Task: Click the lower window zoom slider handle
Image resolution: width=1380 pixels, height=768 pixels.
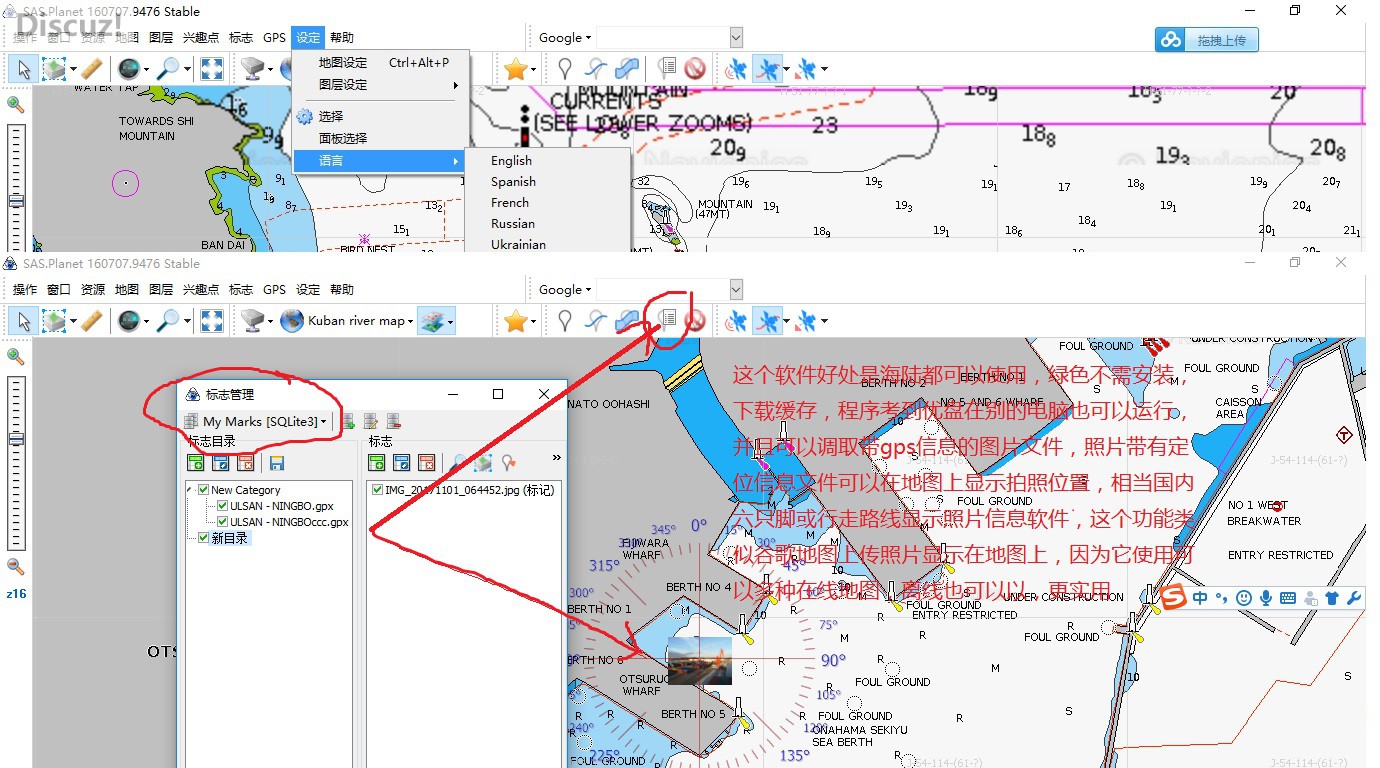Action: click(15, 439)
